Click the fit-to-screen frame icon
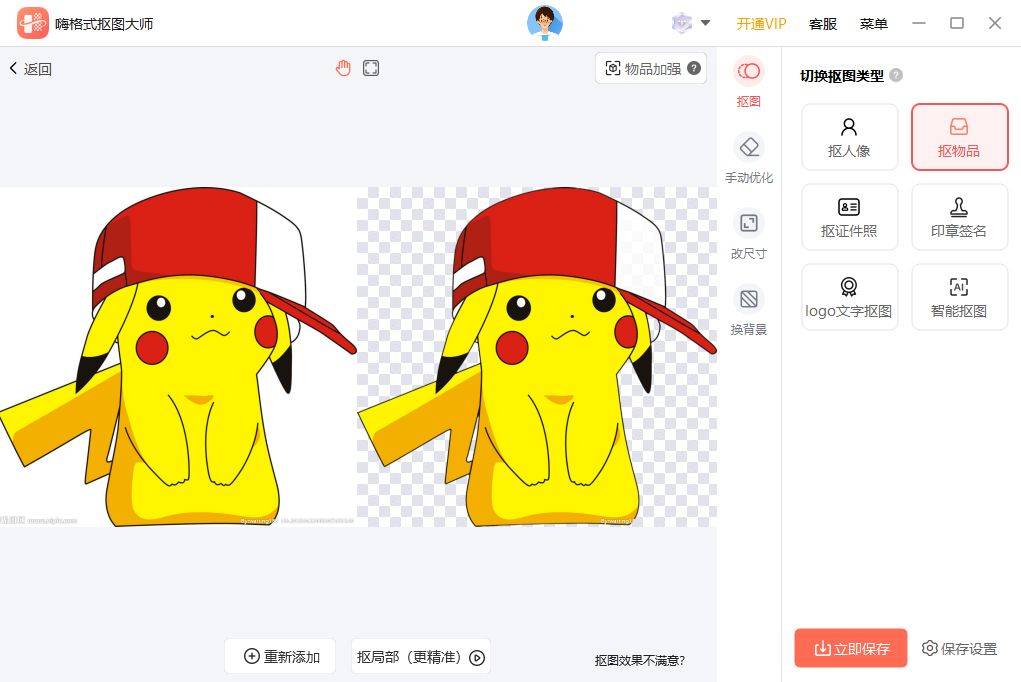The width and height of the screenshot is (1021, 682). (x=371, y=68)
